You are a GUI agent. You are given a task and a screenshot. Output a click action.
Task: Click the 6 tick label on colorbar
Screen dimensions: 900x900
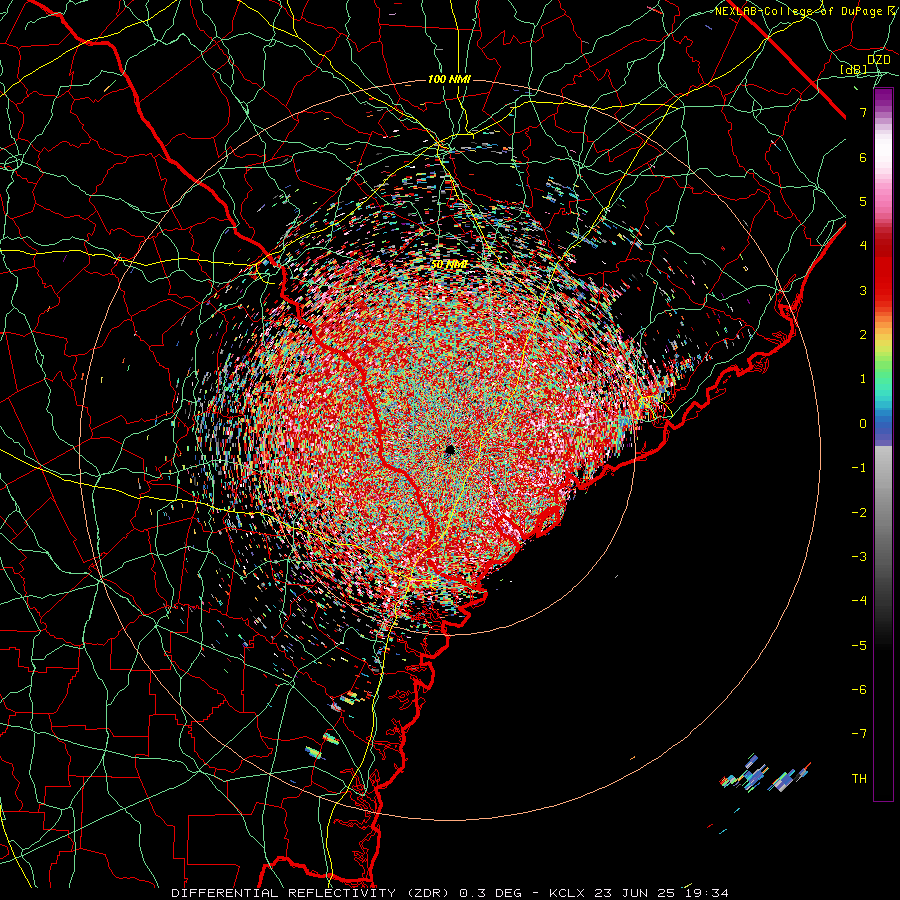point(863,157)
